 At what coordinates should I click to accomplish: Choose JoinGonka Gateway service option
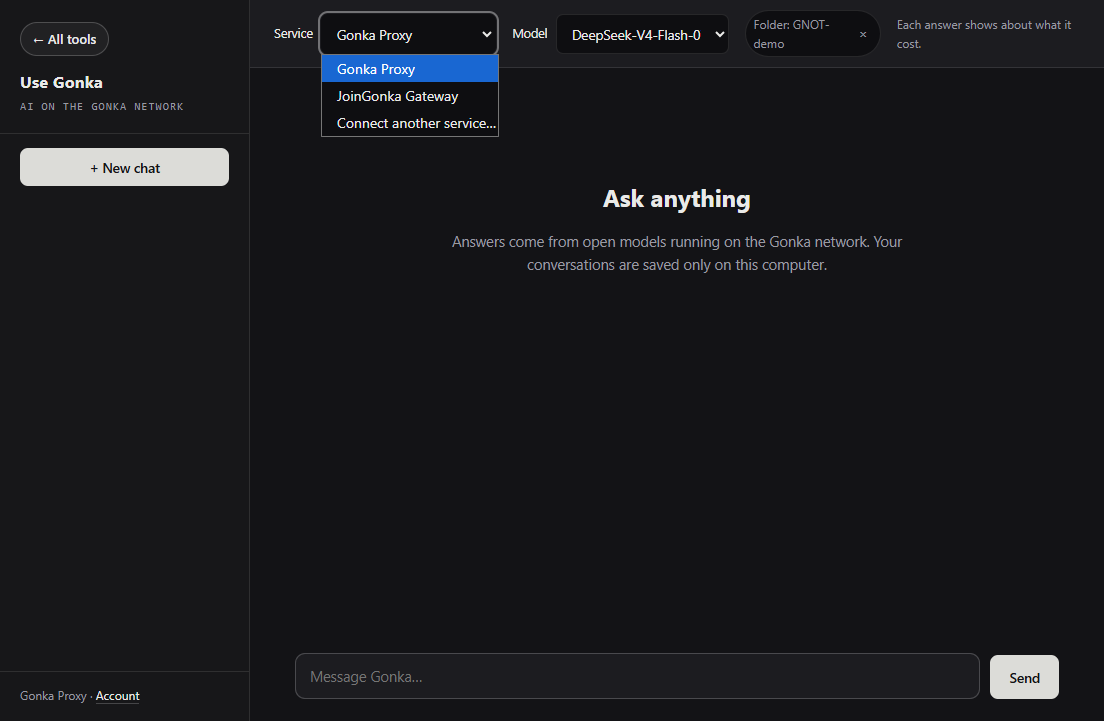point(410,96)
